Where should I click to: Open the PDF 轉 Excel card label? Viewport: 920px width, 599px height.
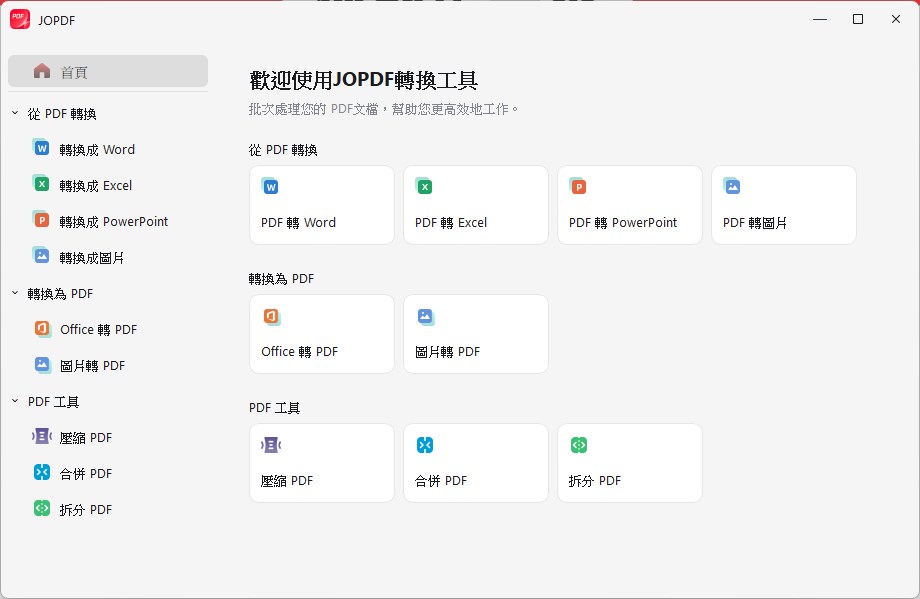tap(451, 223)
